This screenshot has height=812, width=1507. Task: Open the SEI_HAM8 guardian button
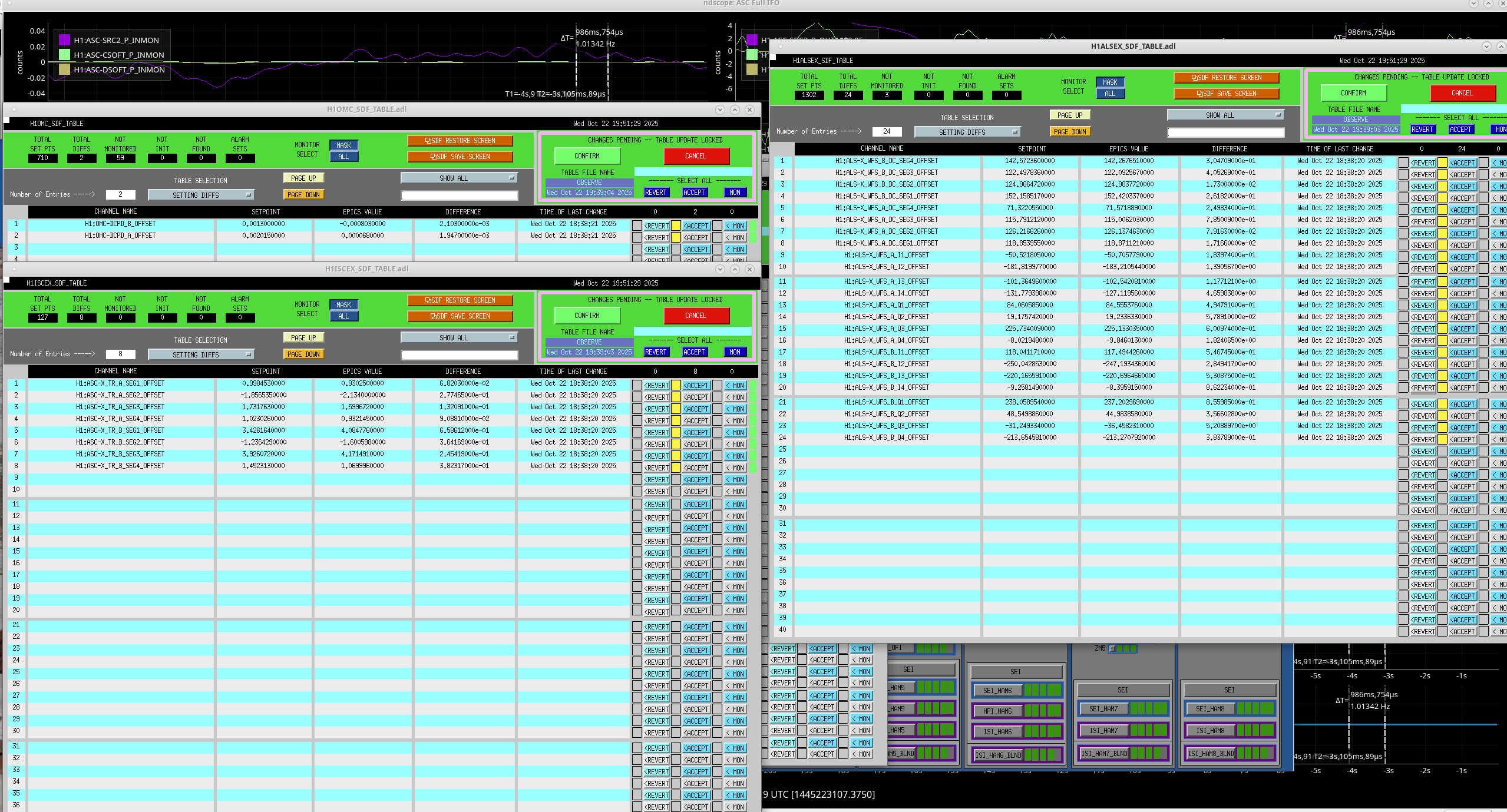coord(1209,708)
